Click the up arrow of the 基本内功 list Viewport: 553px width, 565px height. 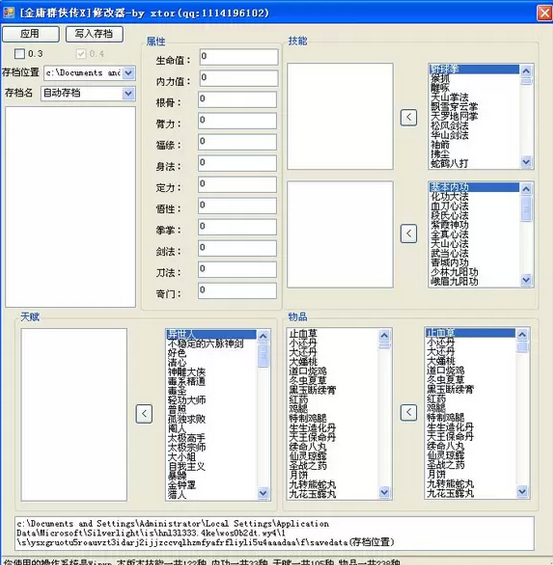[526, 189]
